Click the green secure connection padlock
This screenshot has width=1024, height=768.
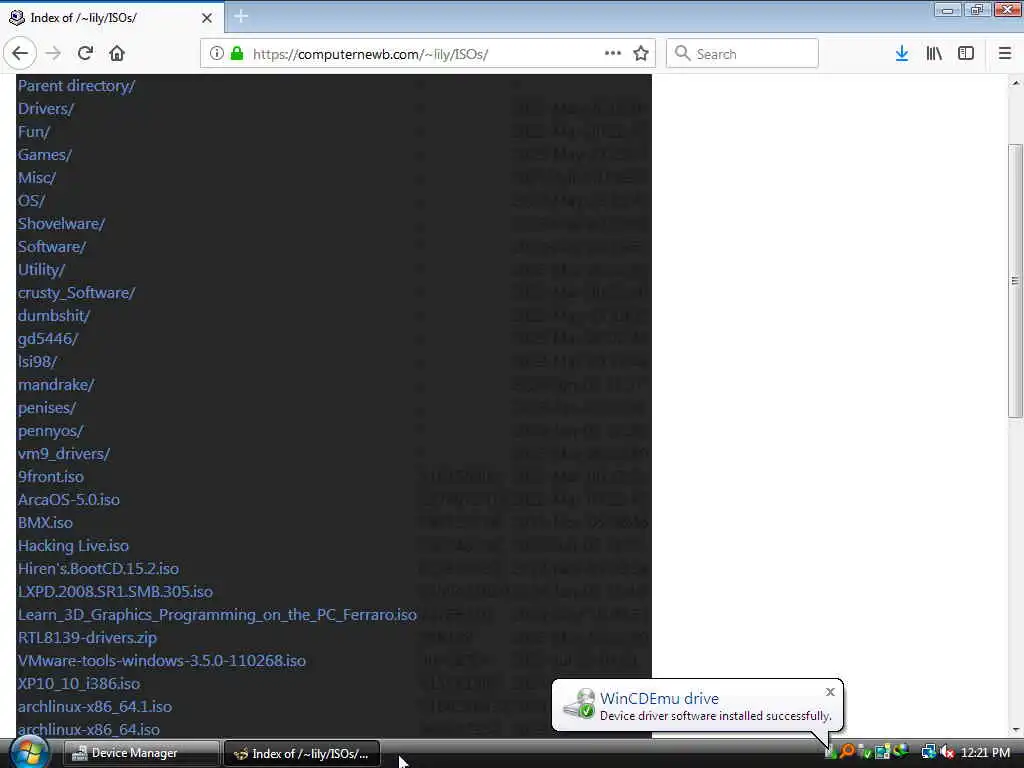click(237, 54)
